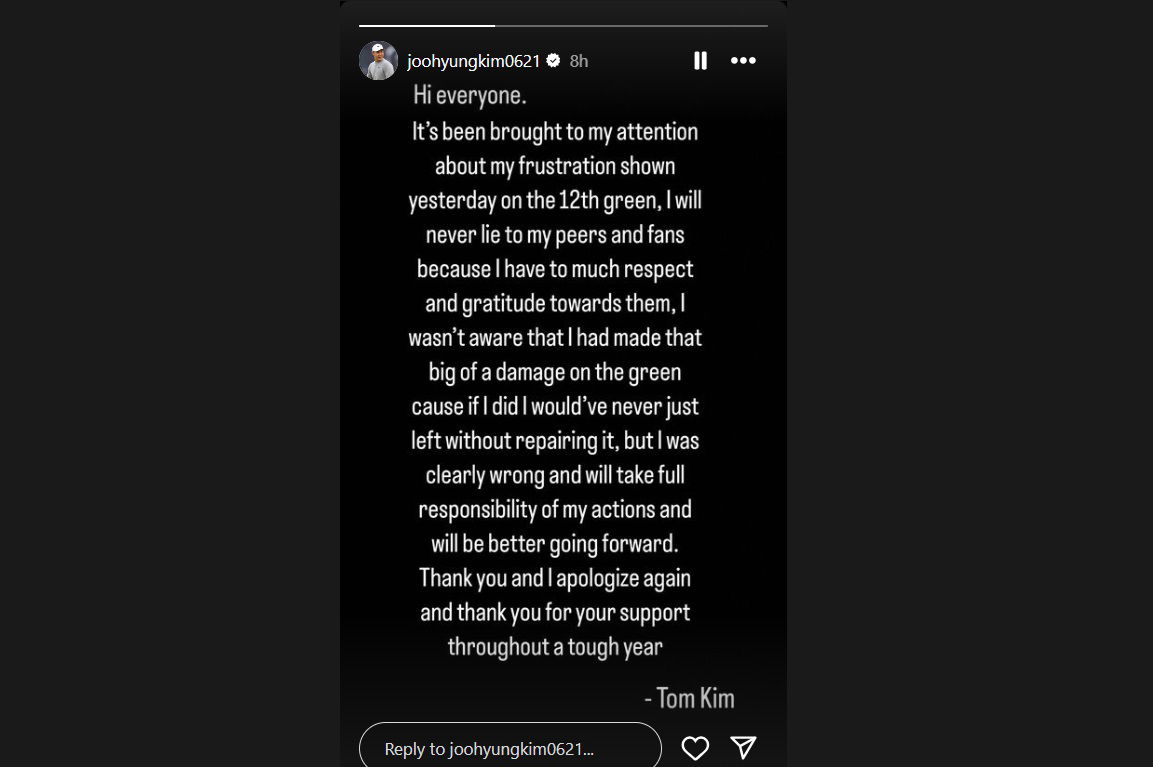Image resolution: width=1153 pixels, height=767 pixels.
Task: Click the "- Tom Kim" signature
Action: coord(690,697)
